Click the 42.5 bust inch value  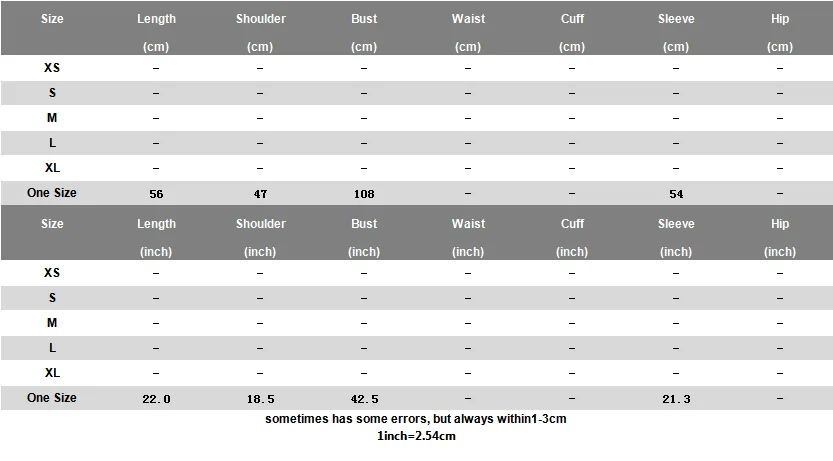tap(364, 399)
